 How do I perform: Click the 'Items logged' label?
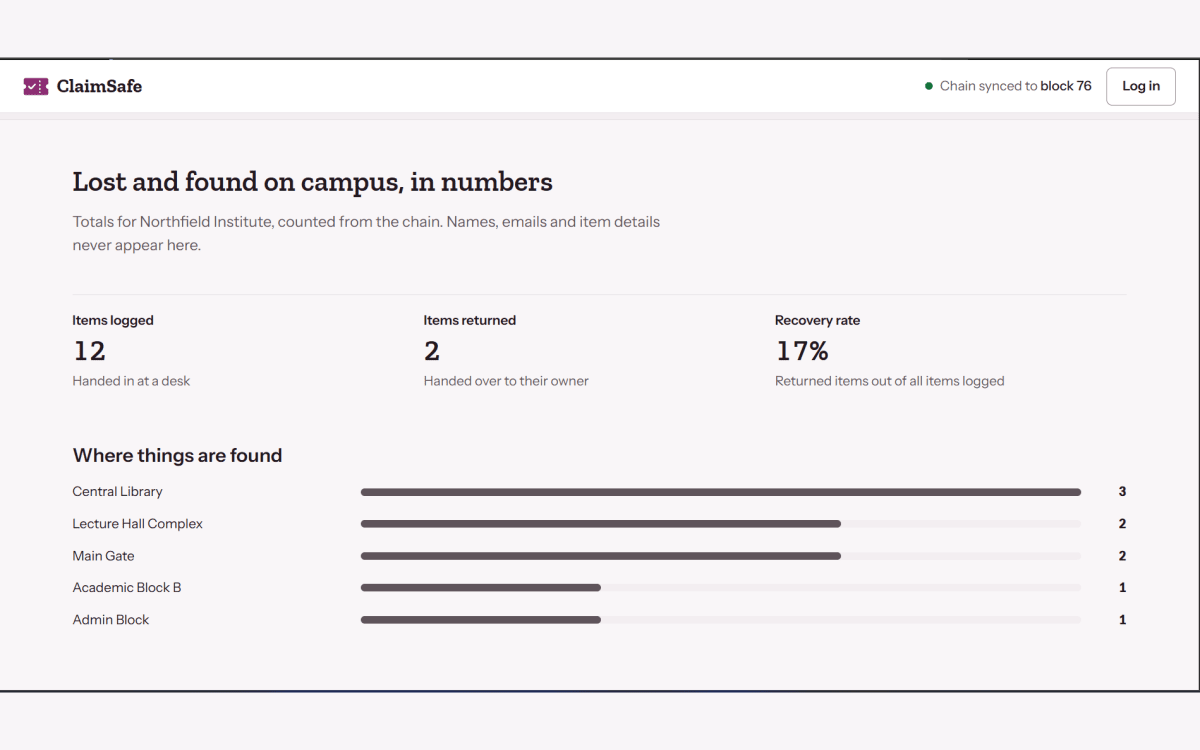(113, 321)
